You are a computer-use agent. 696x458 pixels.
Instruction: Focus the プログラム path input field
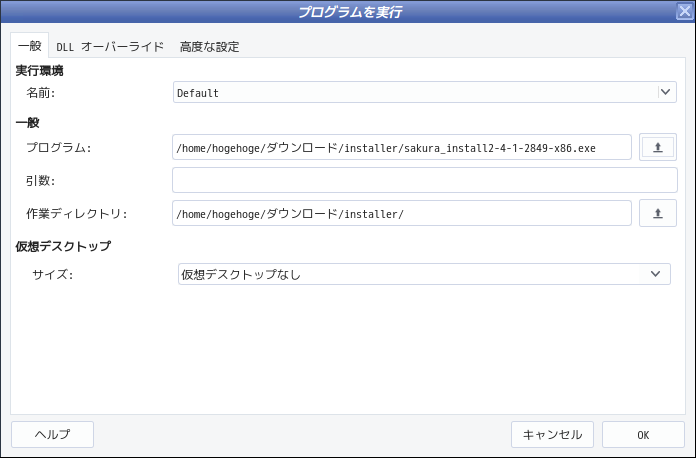pos(402,147)
